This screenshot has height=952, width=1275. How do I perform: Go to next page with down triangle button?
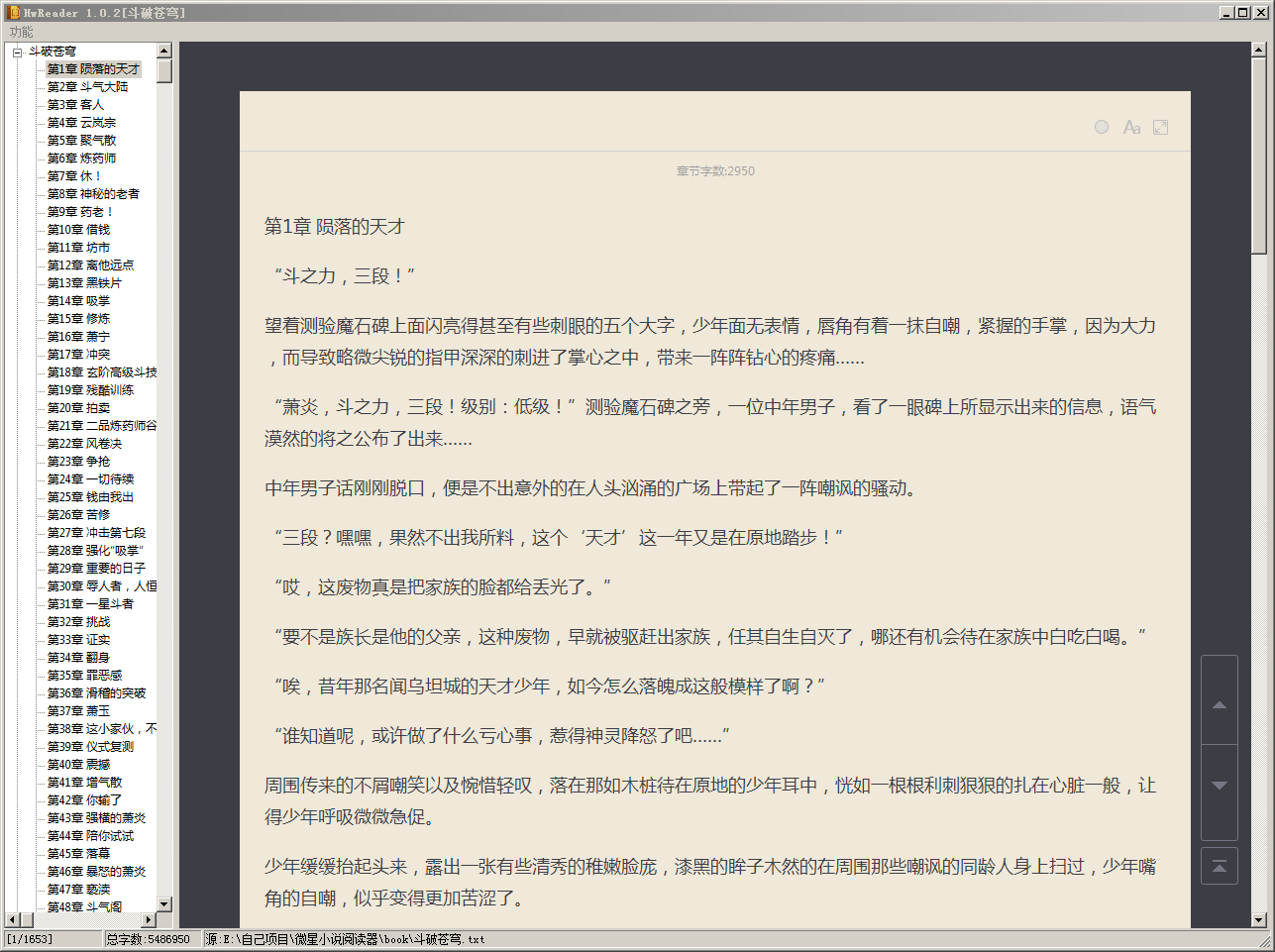point(1220,786)
